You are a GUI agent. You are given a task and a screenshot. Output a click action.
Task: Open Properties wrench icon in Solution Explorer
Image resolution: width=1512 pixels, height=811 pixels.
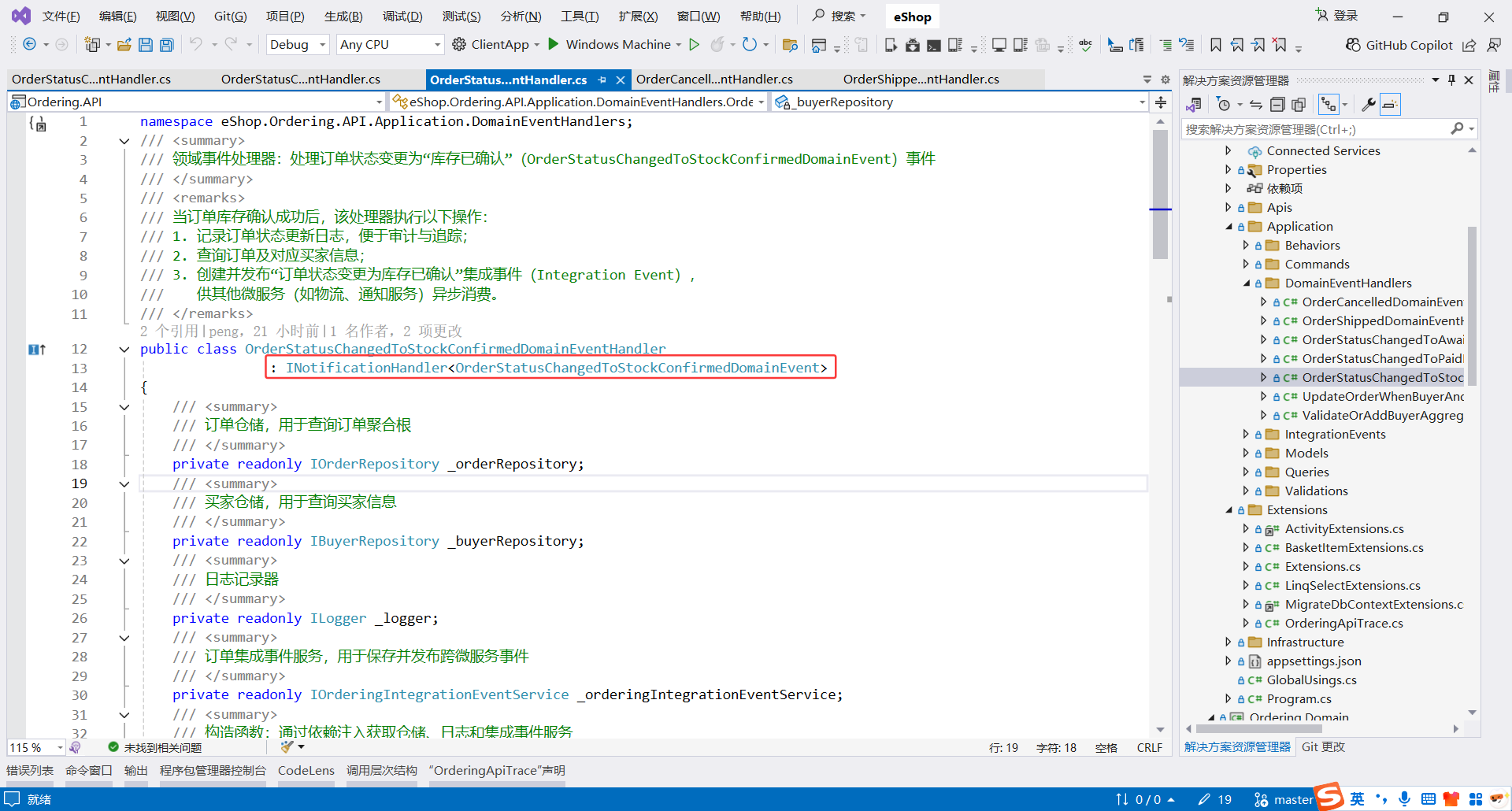pos(1369,105)
